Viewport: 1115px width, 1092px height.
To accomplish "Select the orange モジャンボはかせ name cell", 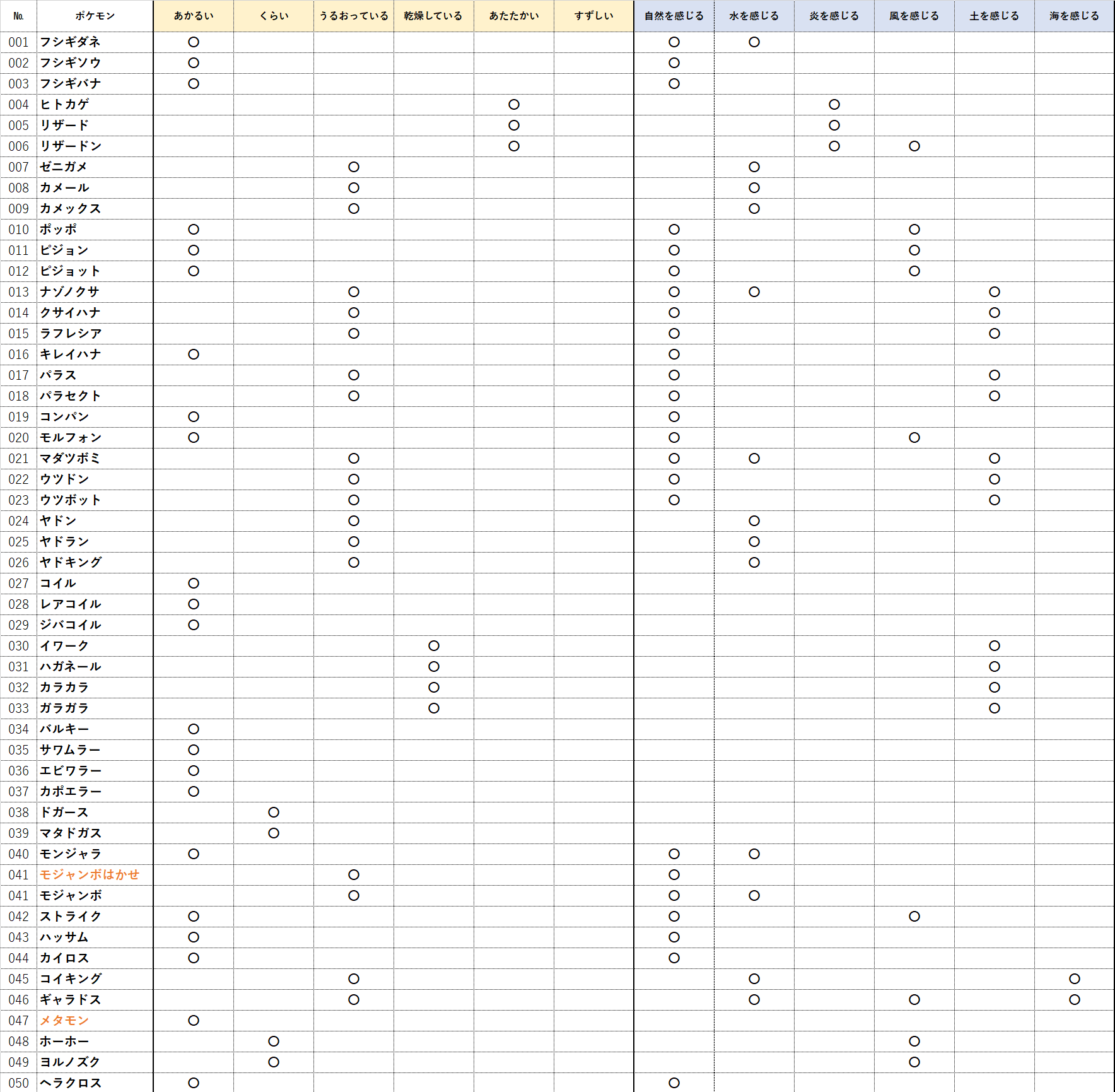I will coord(90,874).
